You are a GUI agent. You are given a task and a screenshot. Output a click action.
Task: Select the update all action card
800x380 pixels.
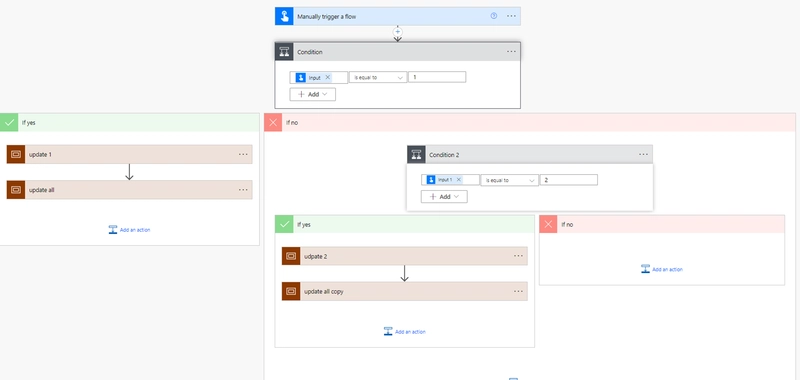tap(130, 190)
